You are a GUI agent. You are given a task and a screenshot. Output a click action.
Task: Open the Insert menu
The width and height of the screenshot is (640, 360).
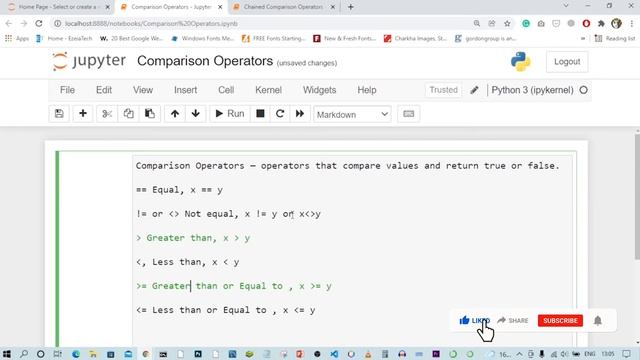pos(185,90)
